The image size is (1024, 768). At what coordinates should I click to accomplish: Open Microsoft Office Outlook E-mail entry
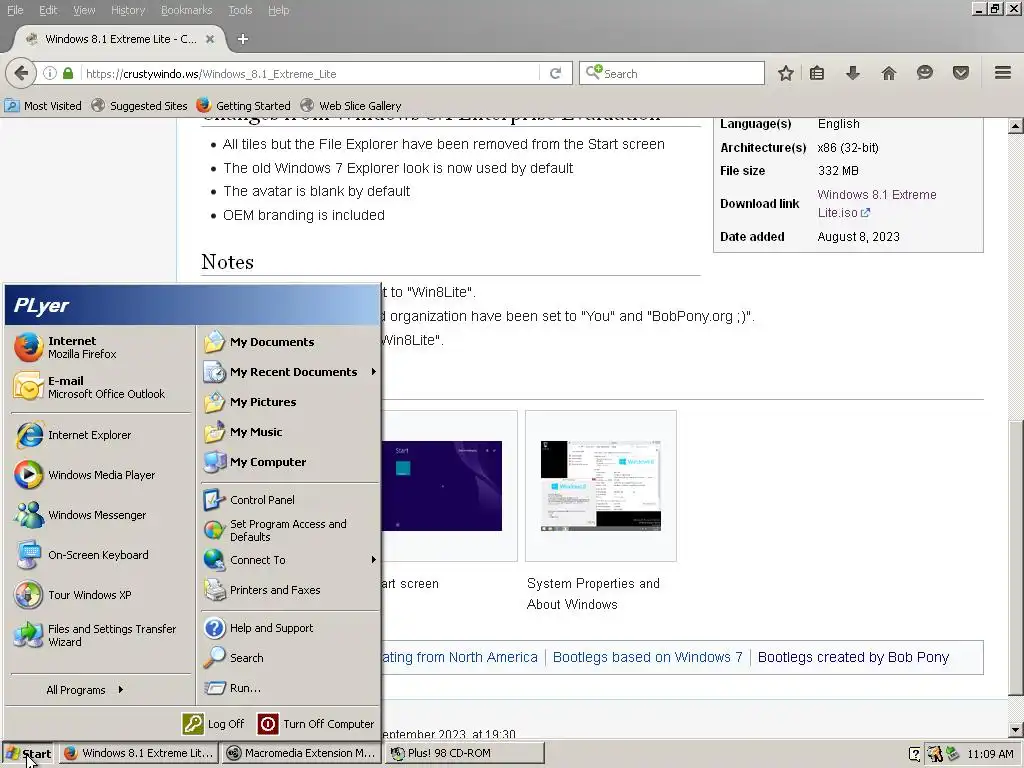100,387
